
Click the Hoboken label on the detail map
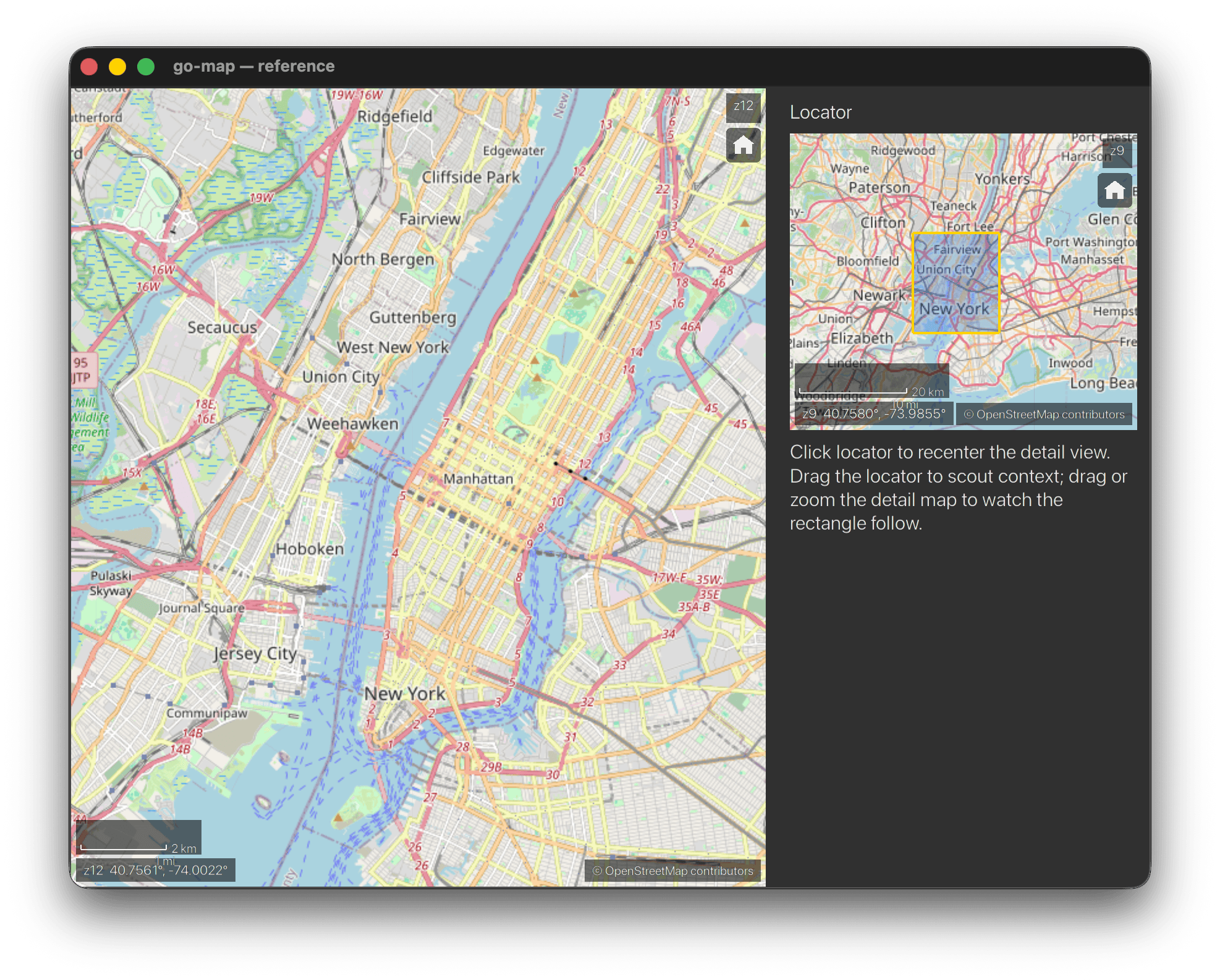tap(310, 549)
